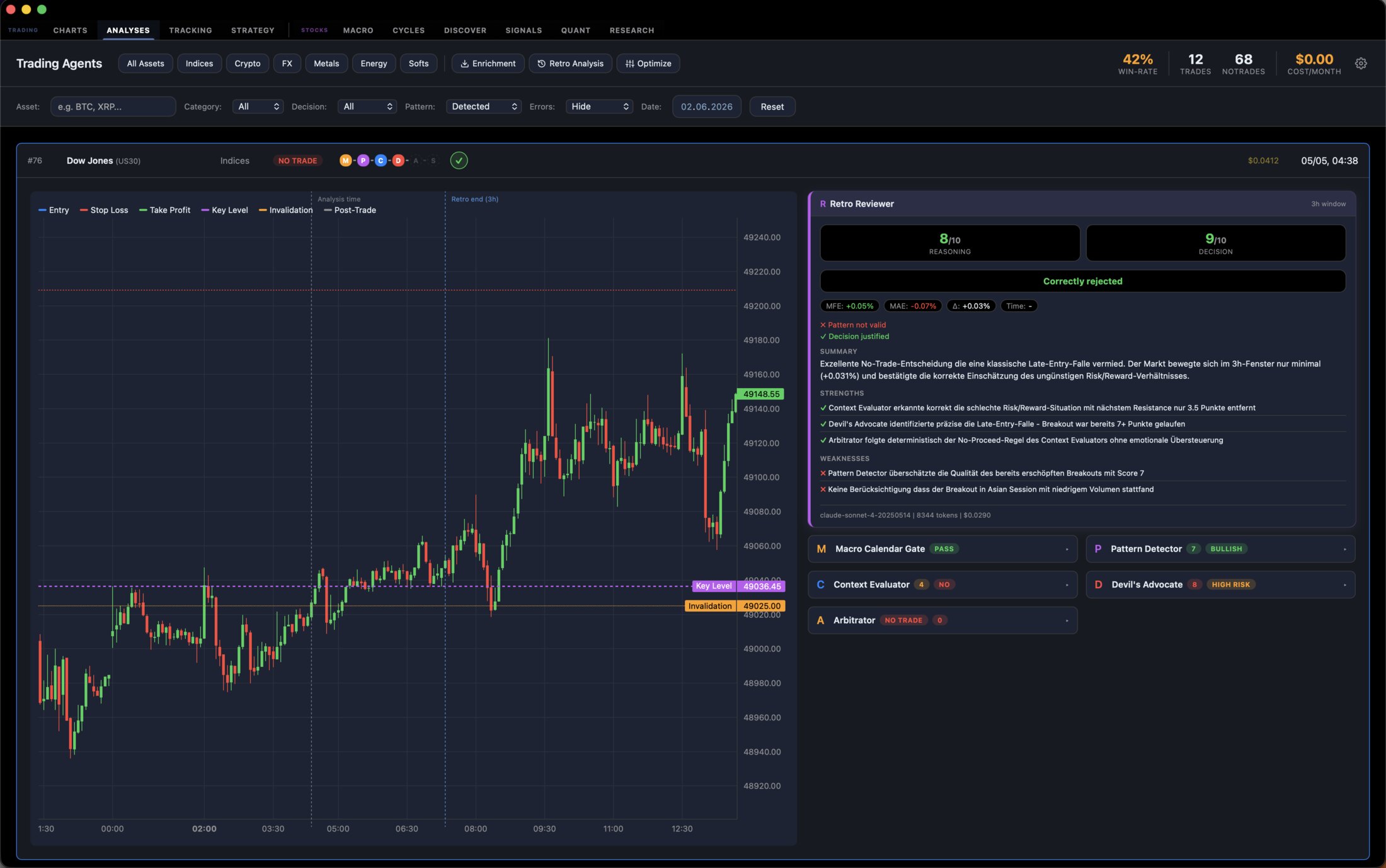The width and height of the screenshot is (1386, 868).
Task: Toggle Stop Loss legend item
Action: 104,210
